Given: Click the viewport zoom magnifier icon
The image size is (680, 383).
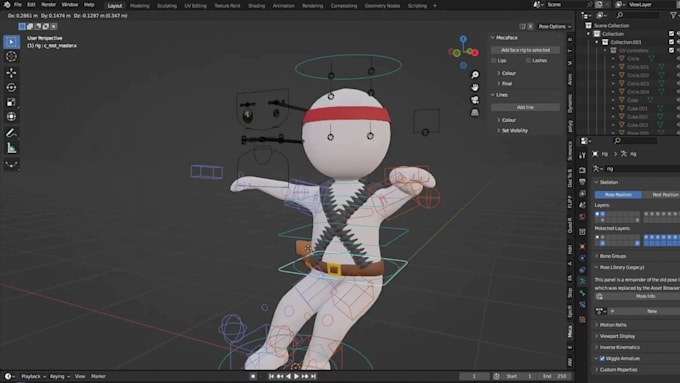Looking at the screenshot, I should [475, 75].
